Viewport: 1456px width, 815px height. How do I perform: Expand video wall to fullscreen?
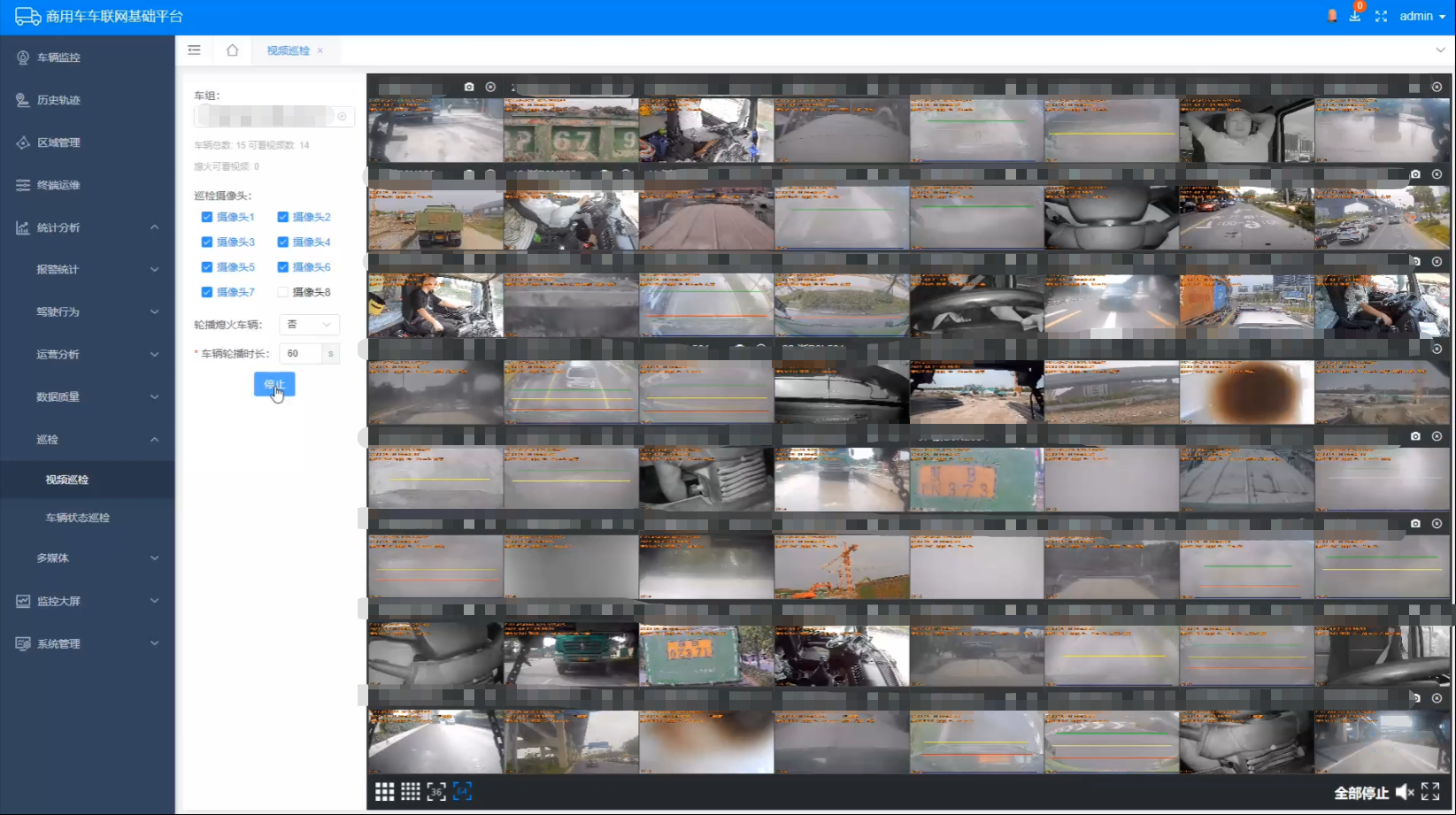tap(1430, 792)
